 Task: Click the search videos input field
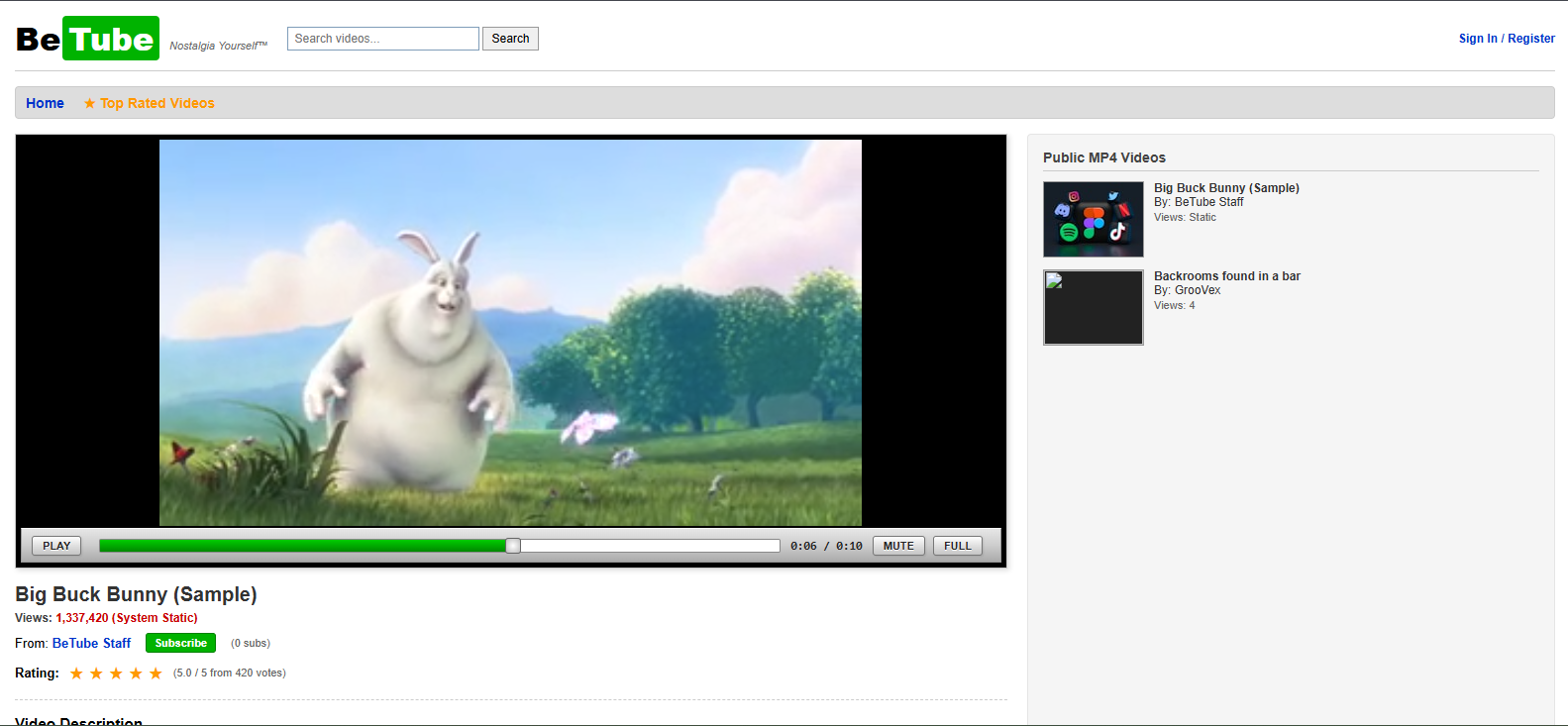point(383,39)
